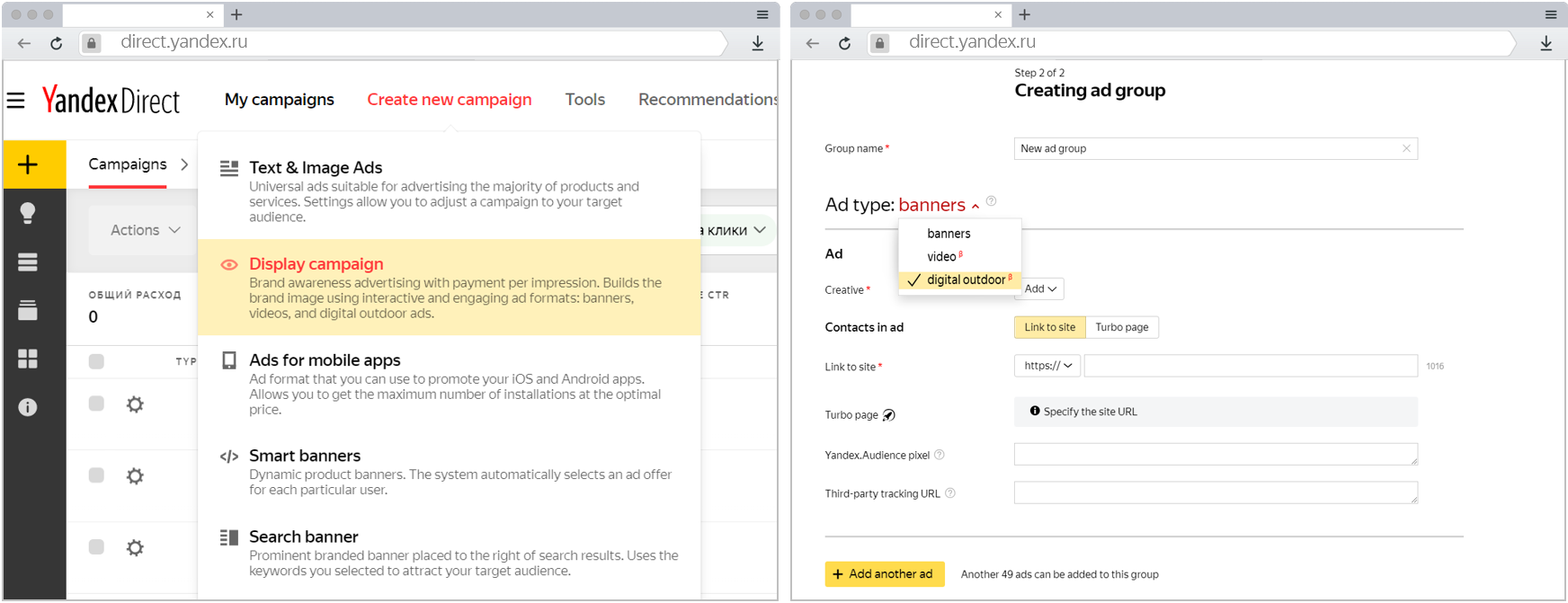Check the first campaign row checkbox
The image size is (1568, 603).
[96, 403]
